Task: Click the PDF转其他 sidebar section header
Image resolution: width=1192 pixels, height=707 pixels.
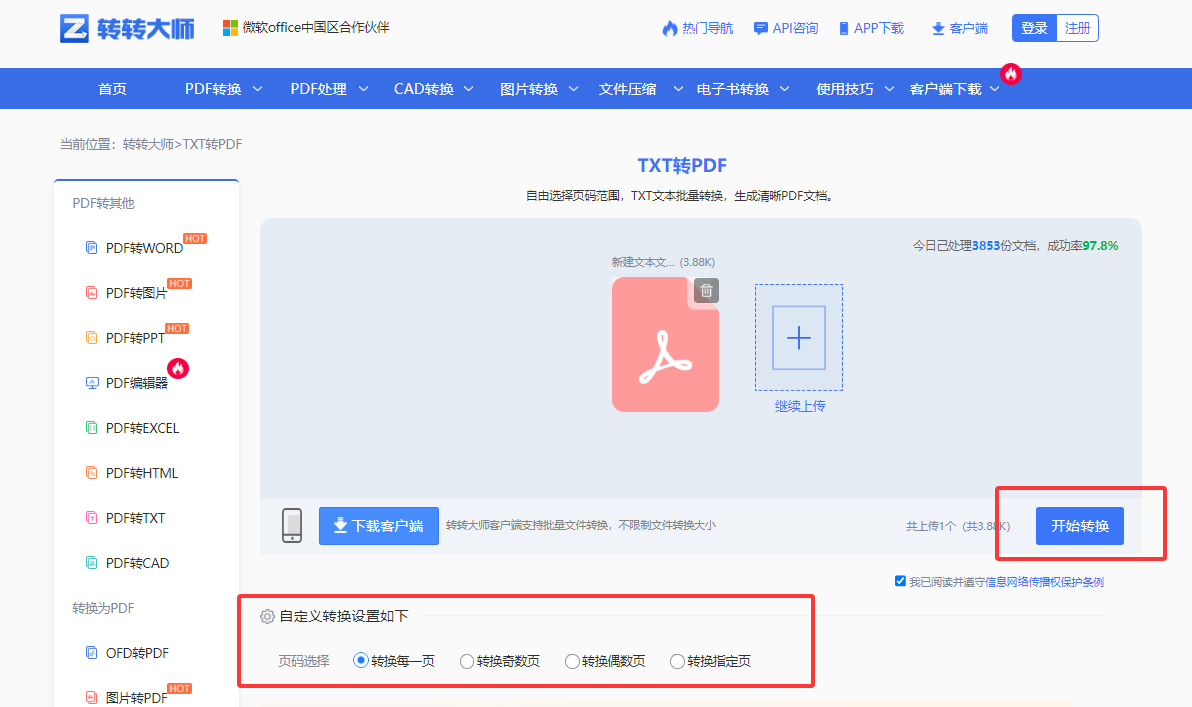Action: coord(103,203)
